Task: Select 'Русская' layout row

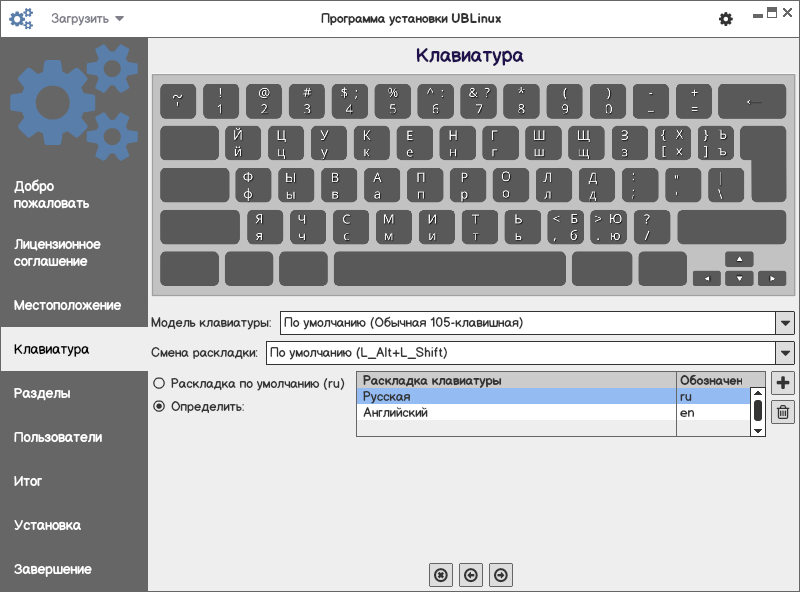Action: [x=554, y=397]
